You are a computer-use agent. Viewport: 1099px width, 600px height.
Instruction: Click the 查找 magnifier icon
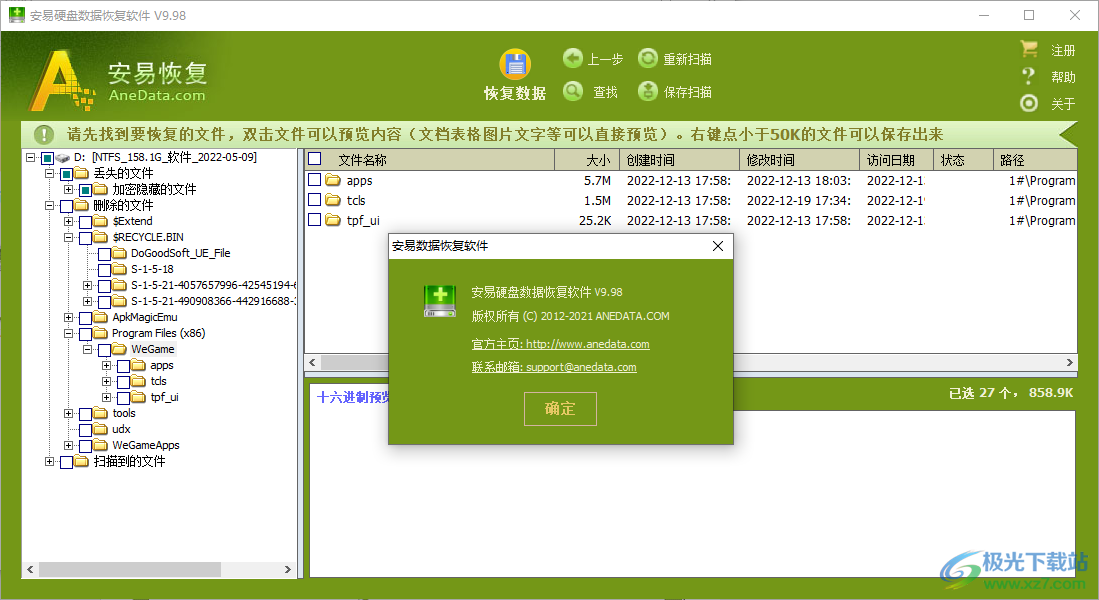[x=573, y=91]
